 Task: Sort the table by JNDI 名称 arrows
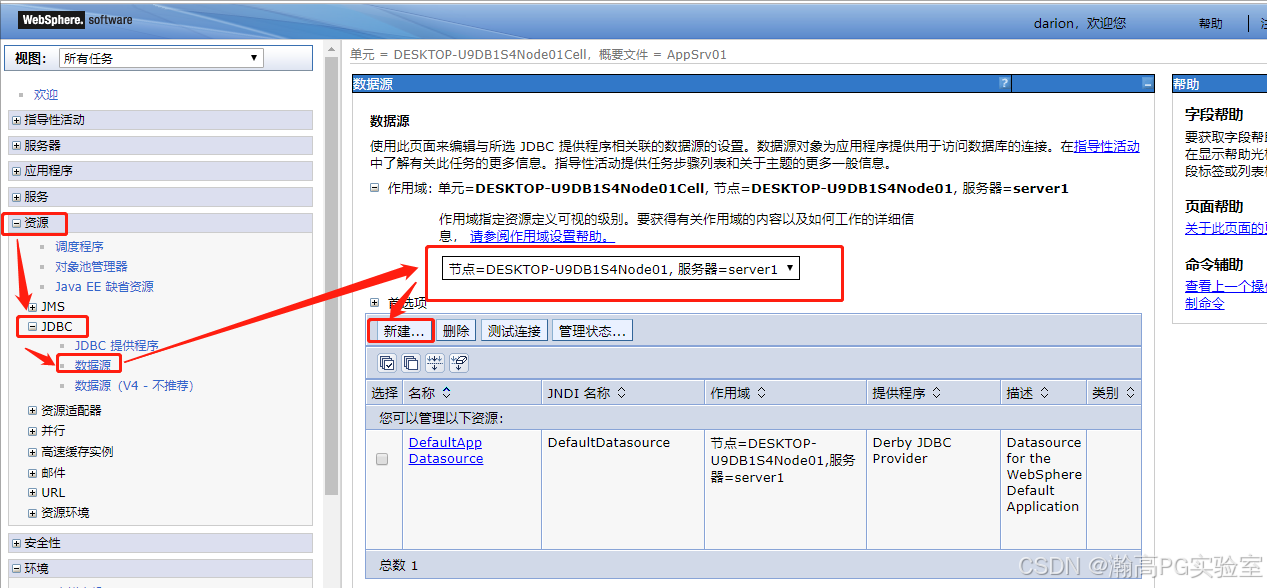[621, 393]
